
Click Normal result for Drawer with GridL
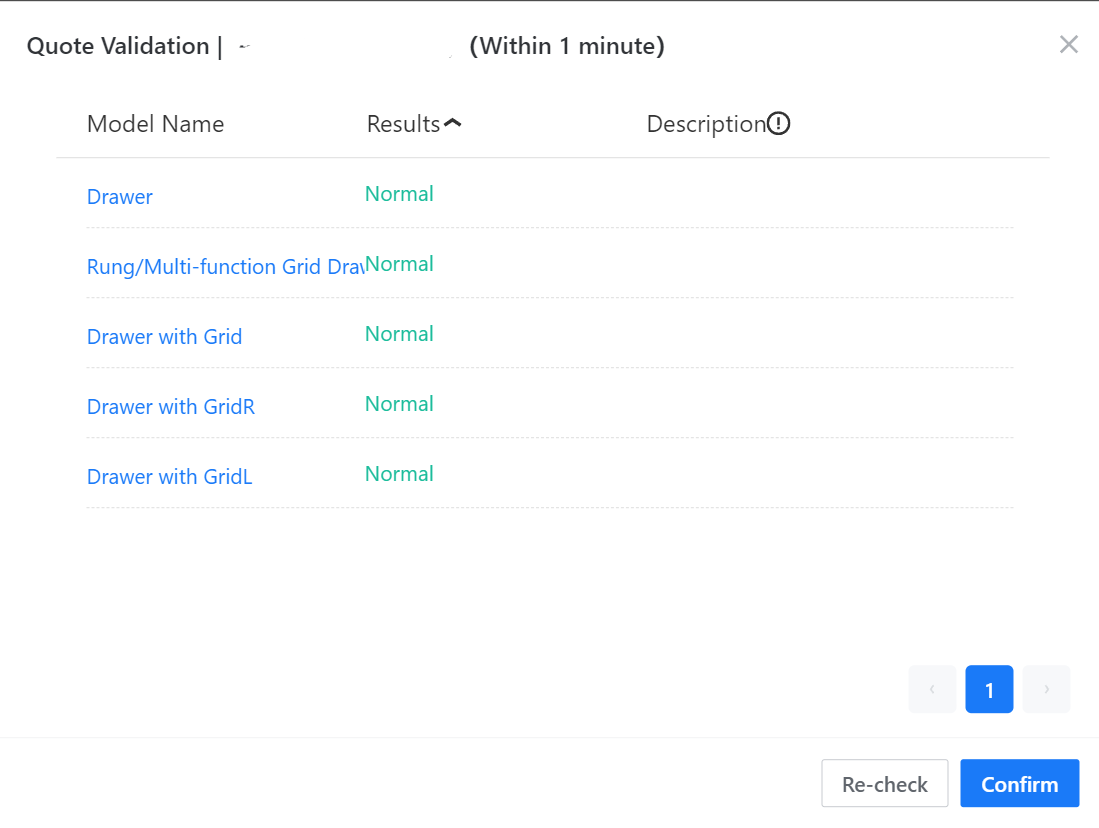tap(399, 474)
